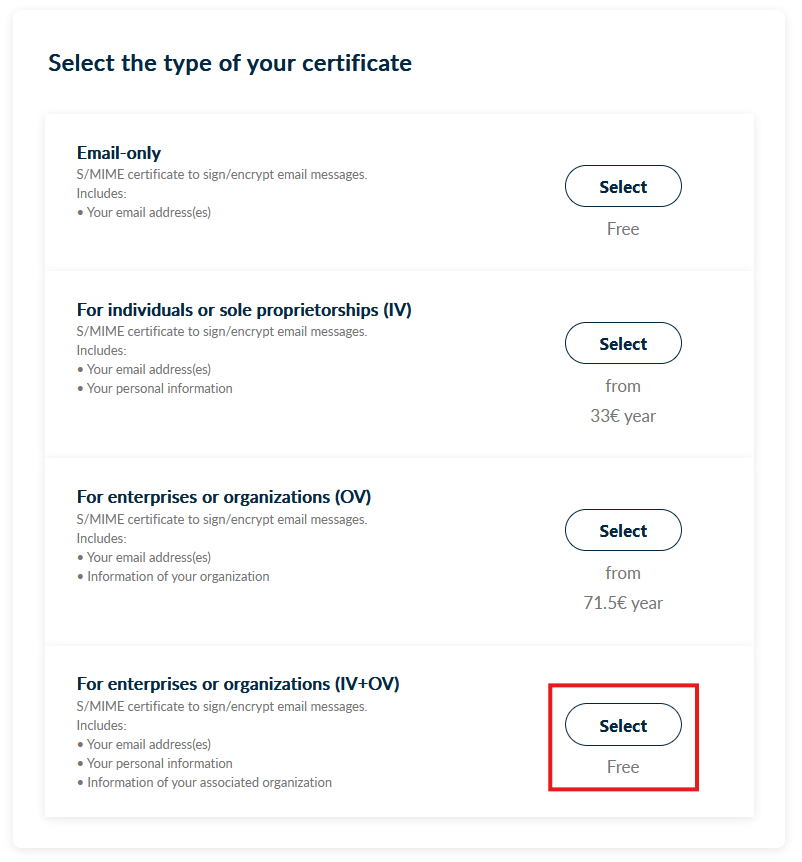Click "Information of your organization" bullet text
Viewport: 802px width, 862px height.
coord(178,576)
